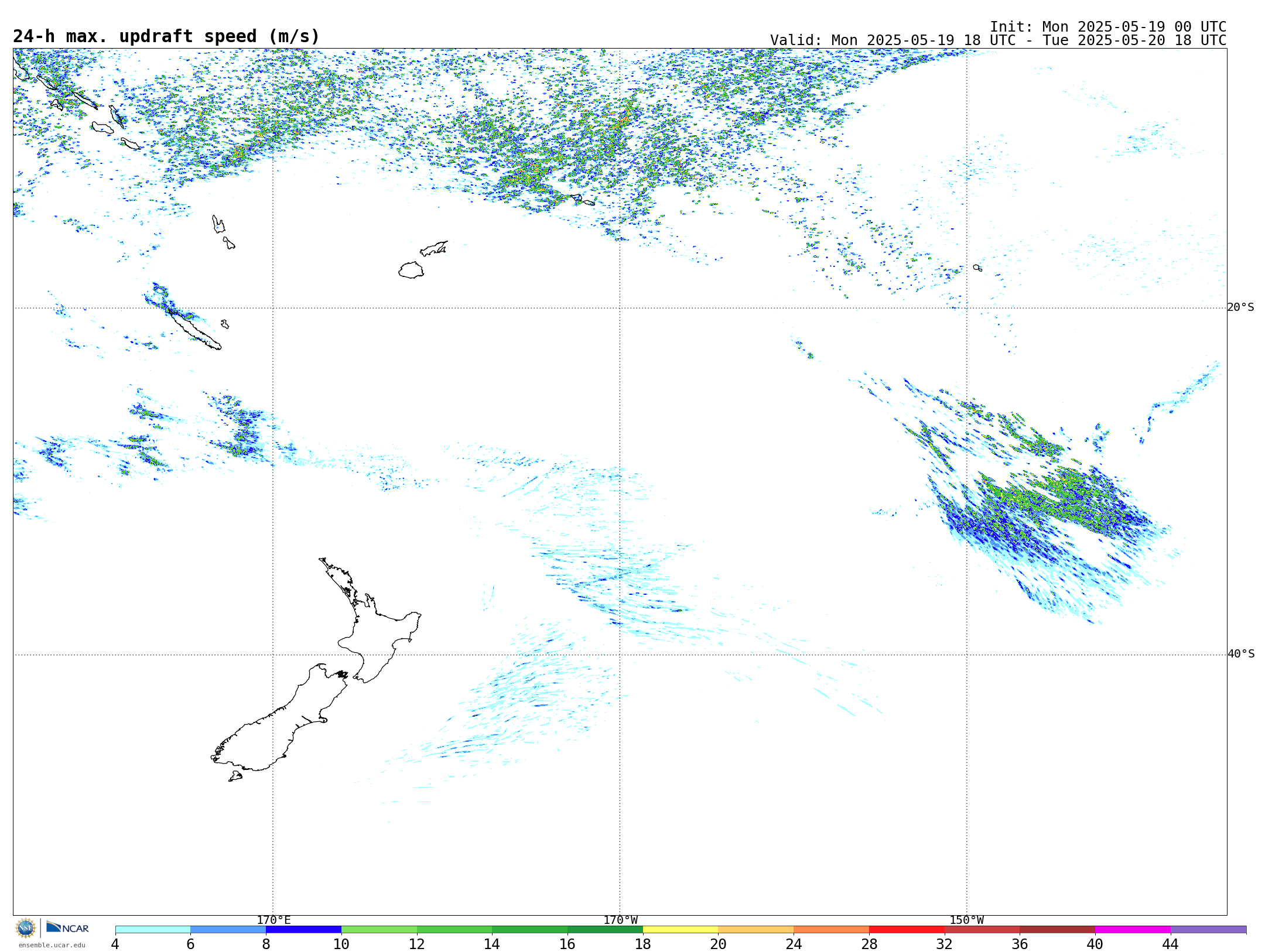The image size is (1265, 952).
Task: Click the 170°W longitude label
Action: (x=620, y=920)
